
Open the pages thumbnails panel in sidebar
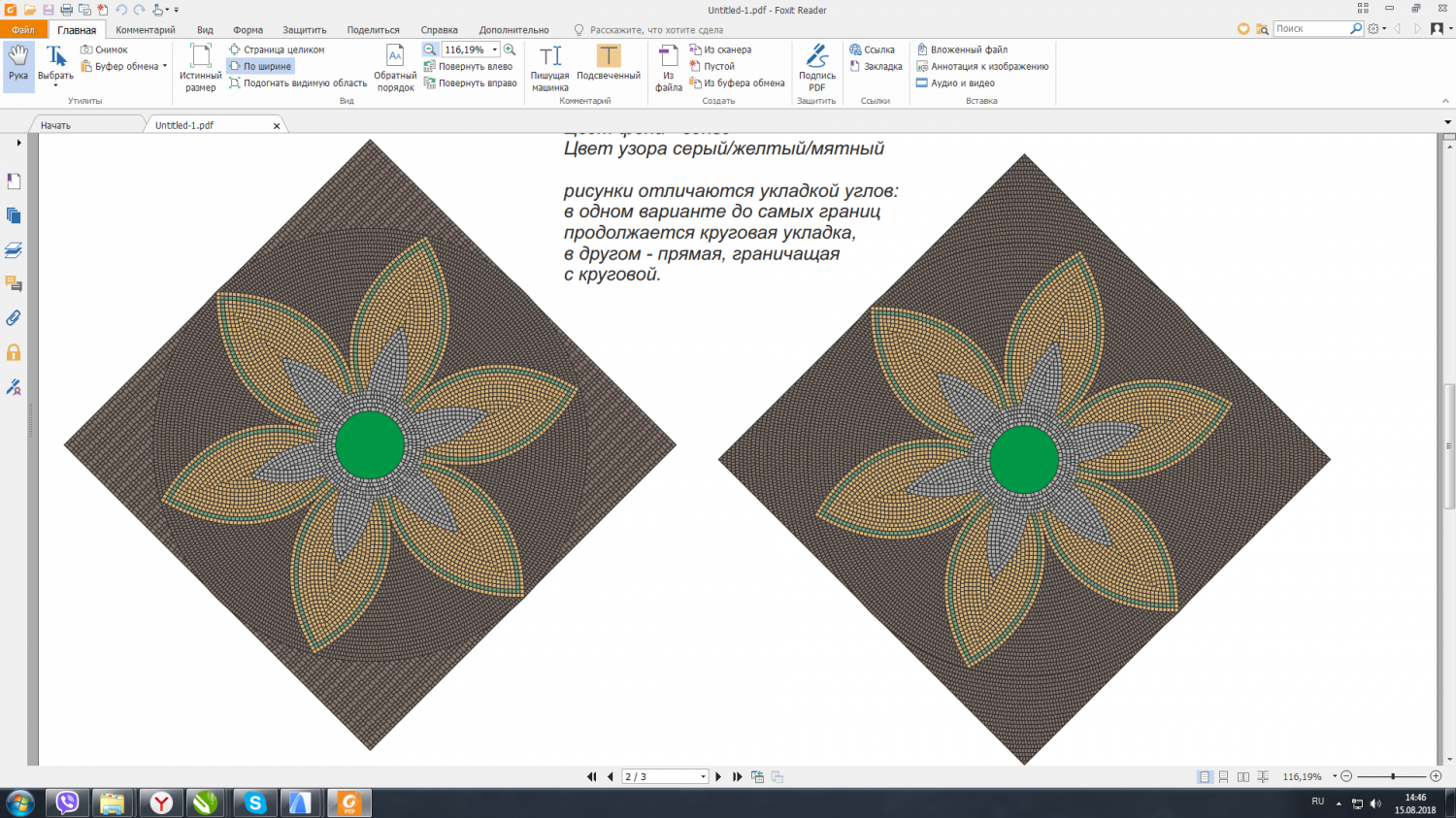click(14, 215)
